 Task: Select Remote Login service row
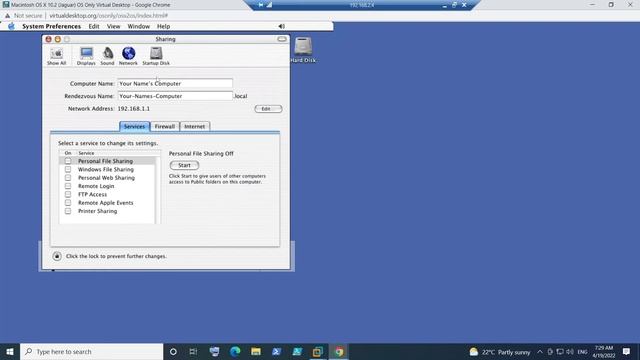107,186
